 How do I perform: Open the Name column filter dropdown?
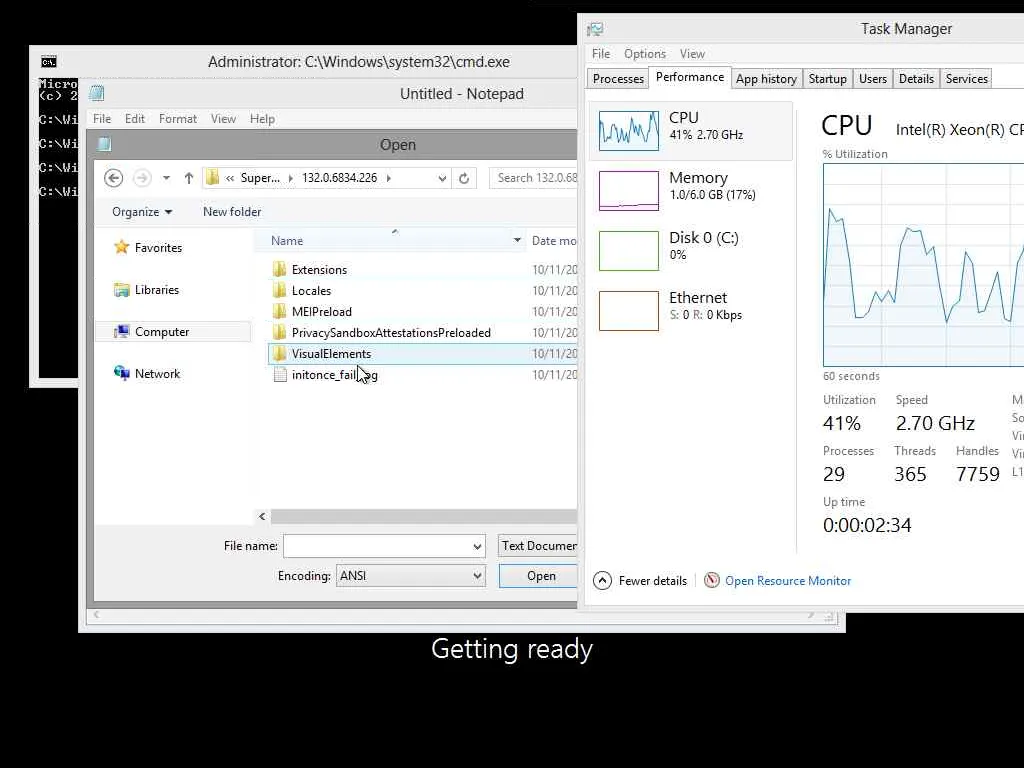[x=517, y=240]
